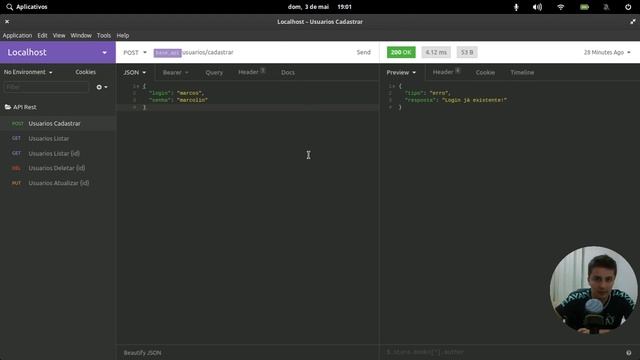
Task: Select the Usuarios Listar (id) request
Action: coord(58,153)
